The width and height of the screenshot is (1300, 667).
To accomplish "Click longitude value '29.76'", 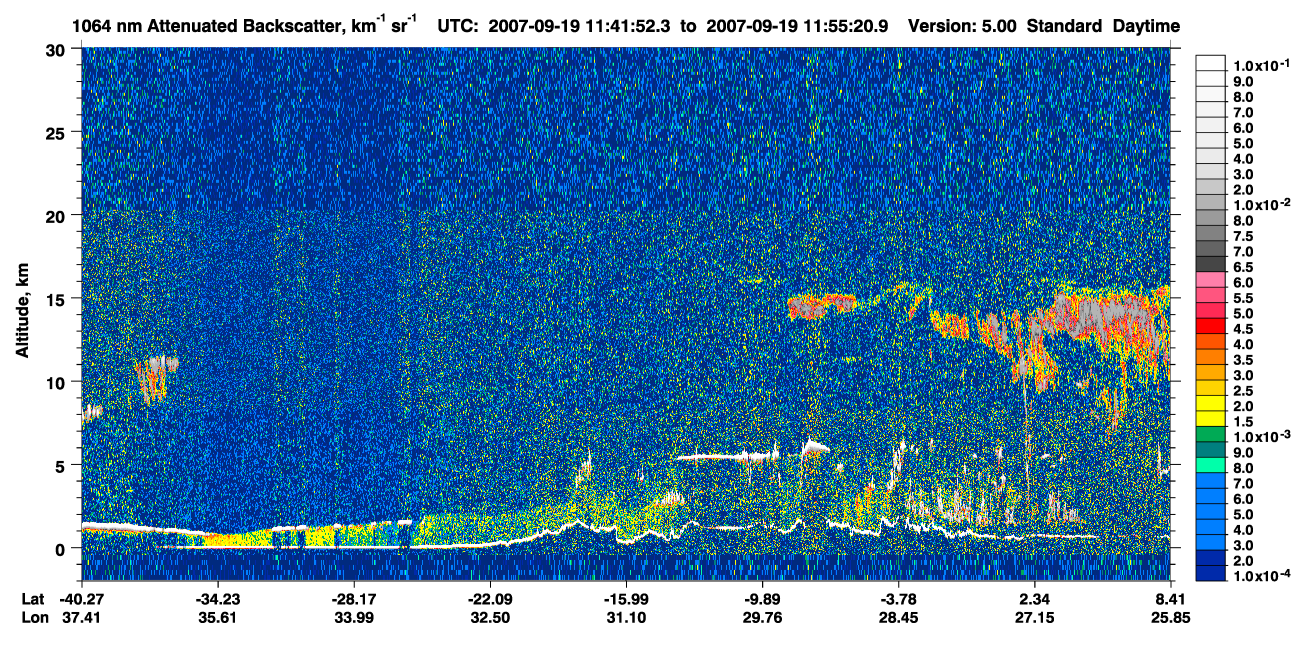I will point(762,617).
